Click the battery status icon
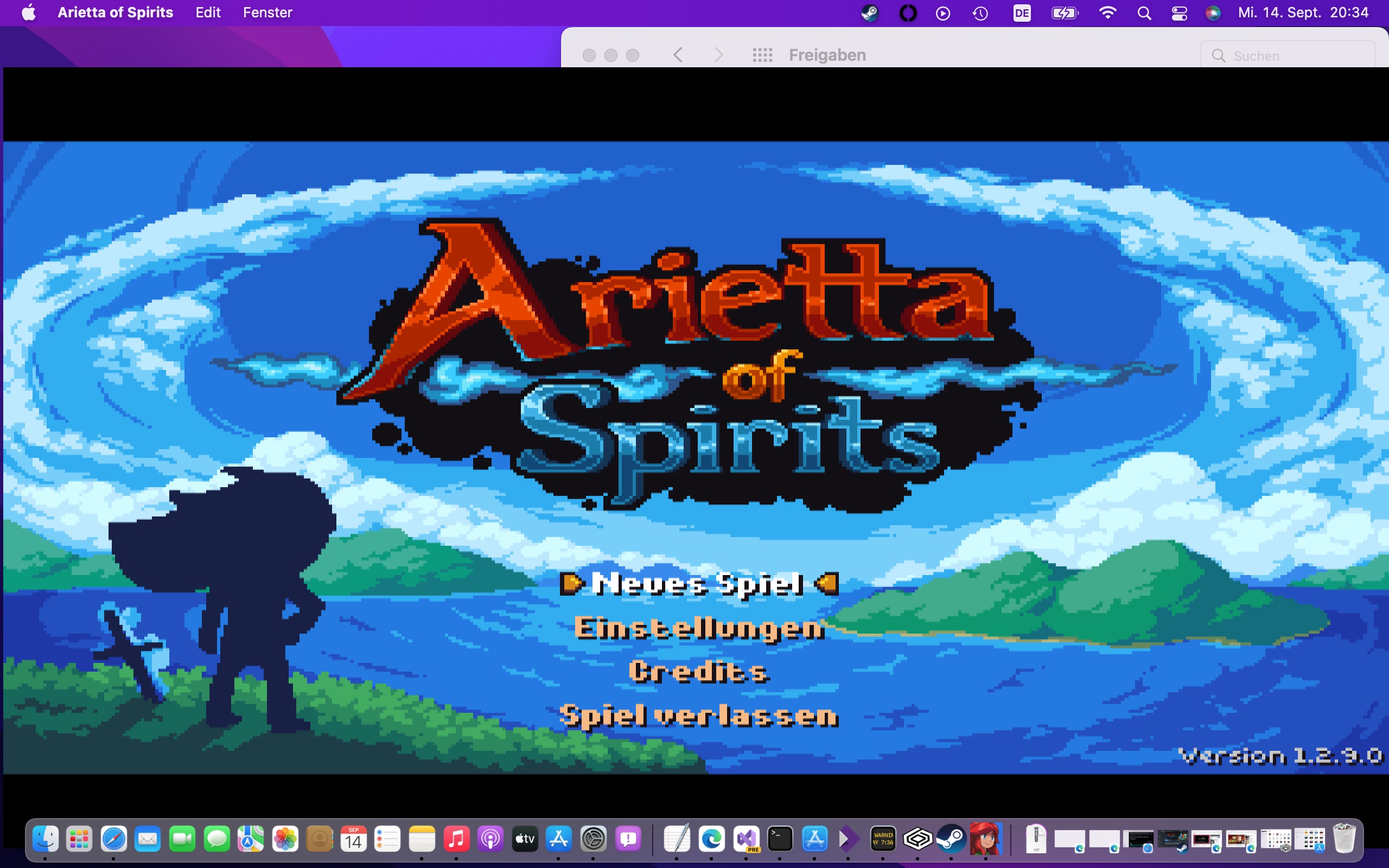1389x868 pixels. click(x=1065, y=12)
